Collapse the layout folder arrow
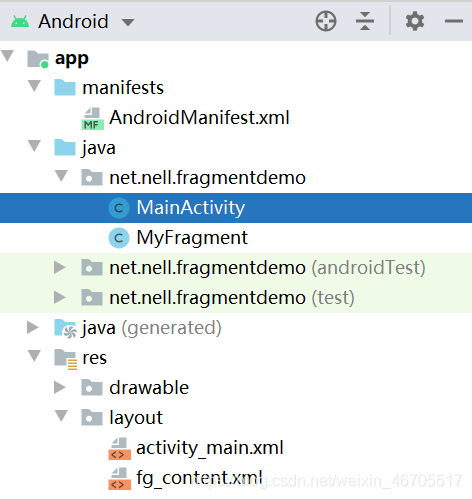Viewport: 472px width, 499px height. click(x=61, y=416)
